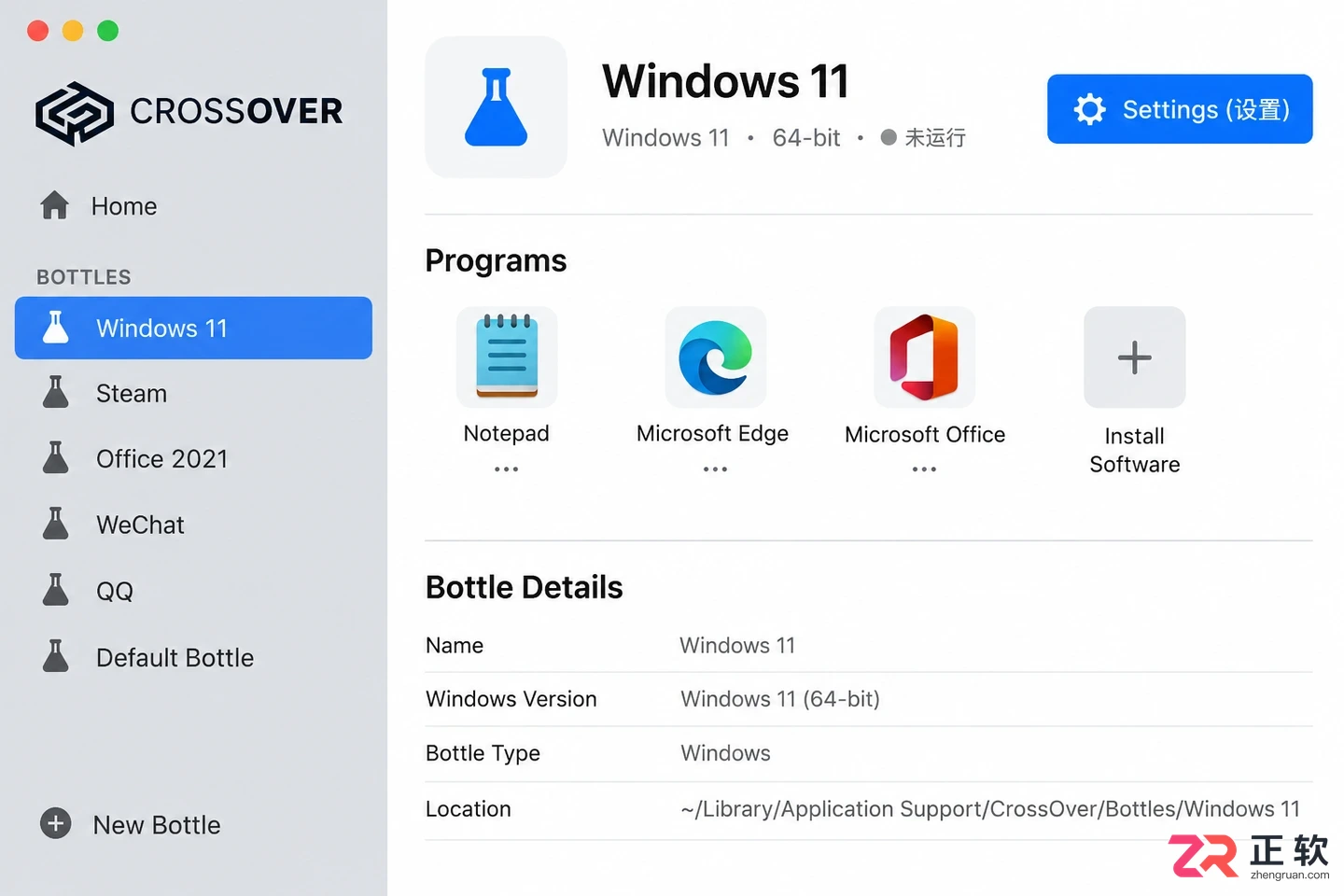The image size is (1344, 896).
Task: Click the Name value Windows 11 in details
Action: [x=737, y=646]
